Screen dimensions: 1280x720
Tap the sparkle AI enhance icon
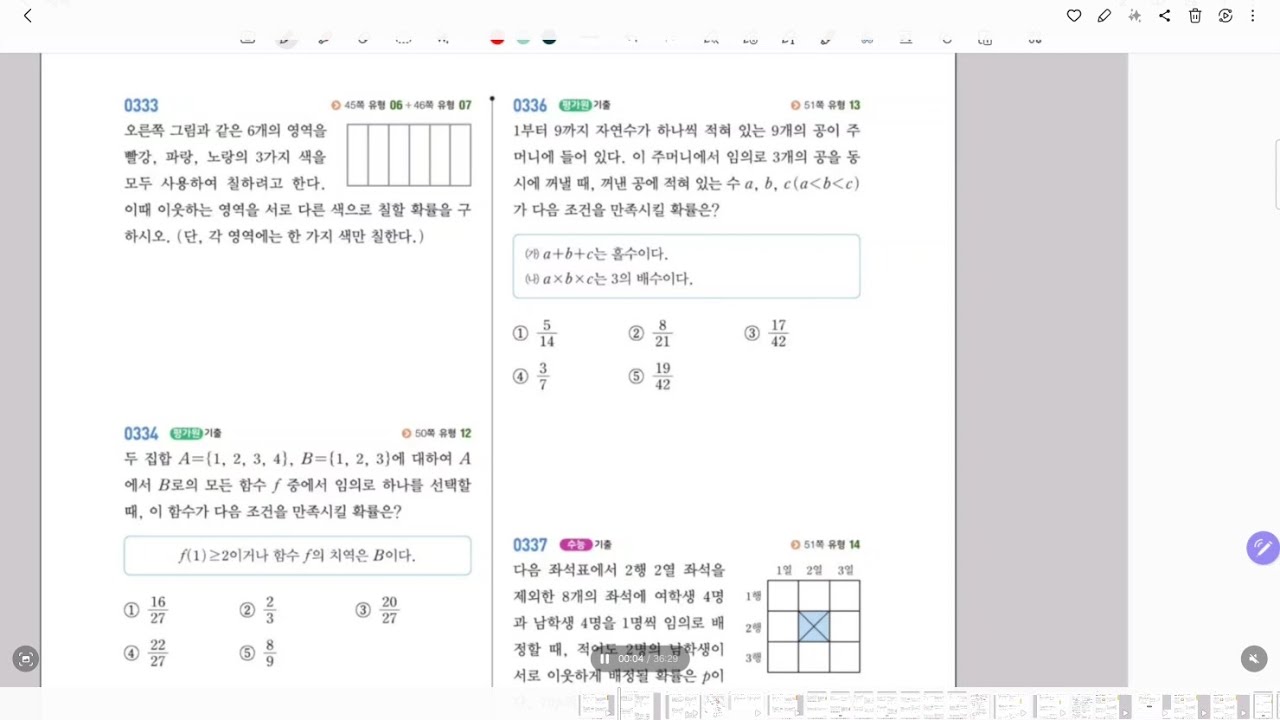click(1134, 15)
